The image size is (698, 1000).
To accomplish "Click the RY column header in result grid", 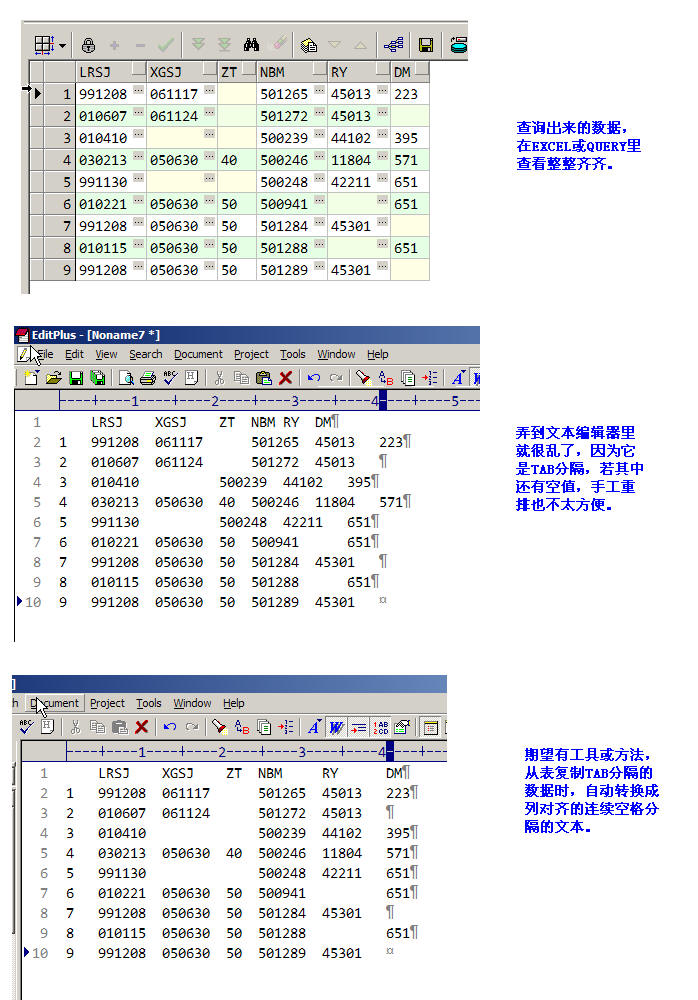I will pos(359,72).
